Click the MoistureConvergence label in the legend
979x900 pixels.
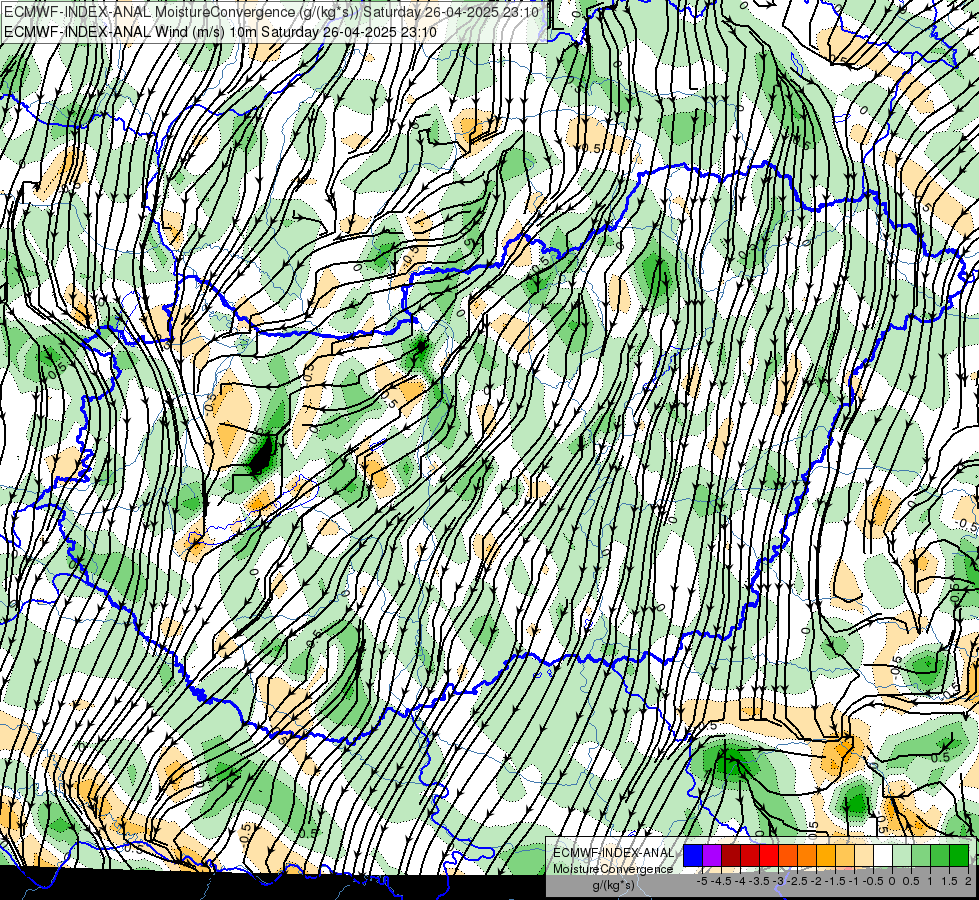(613, 869)
